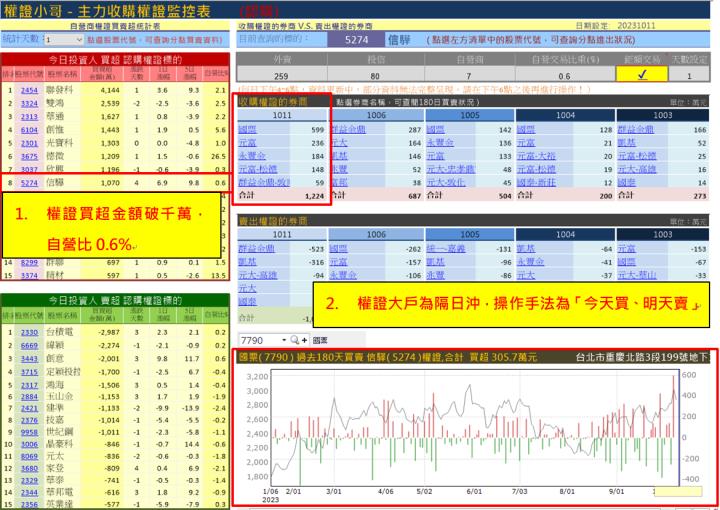Screen dimensions: 720x510
Task: Click 統一-嘉義 seller with -131 on 1005
Action: click(446, 249)
